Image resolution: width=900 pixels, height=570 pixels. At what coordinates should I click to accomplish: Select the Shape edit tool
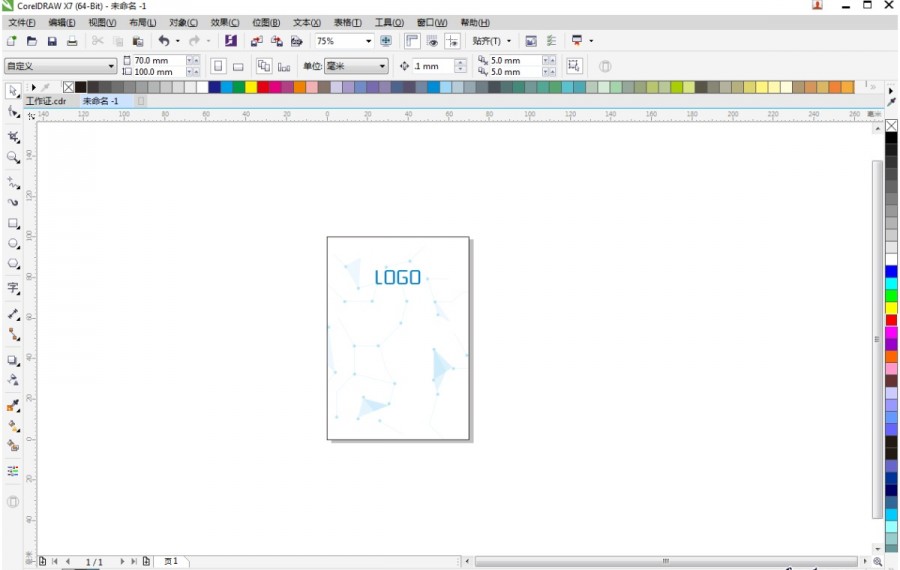pyautogui.click(x=13, y=111)
